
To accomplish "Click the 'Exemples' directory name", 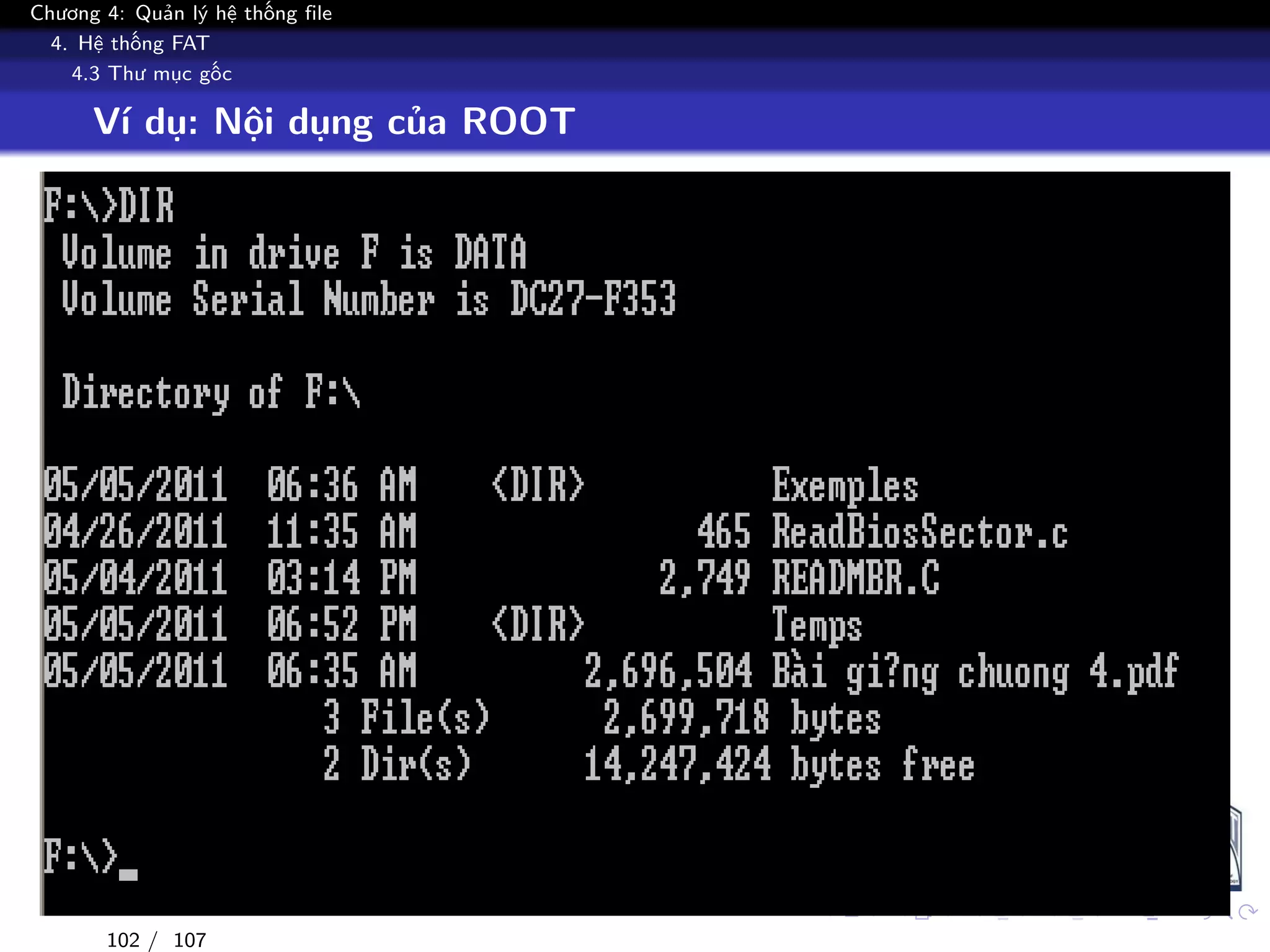I will (845, 486).
